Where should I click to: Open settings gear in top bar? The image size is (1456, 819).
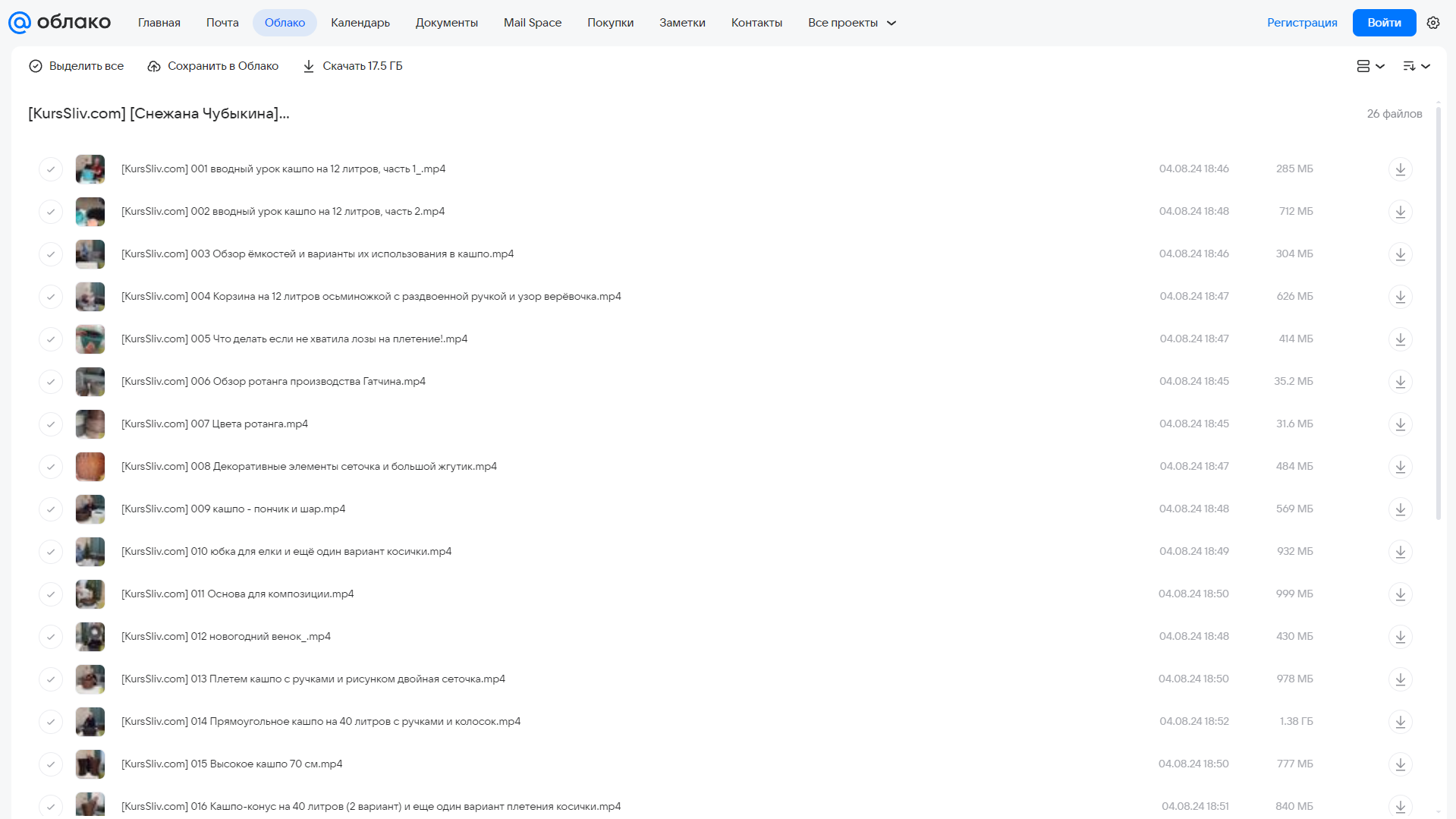pyautogui.click(x=1433, y=23)
